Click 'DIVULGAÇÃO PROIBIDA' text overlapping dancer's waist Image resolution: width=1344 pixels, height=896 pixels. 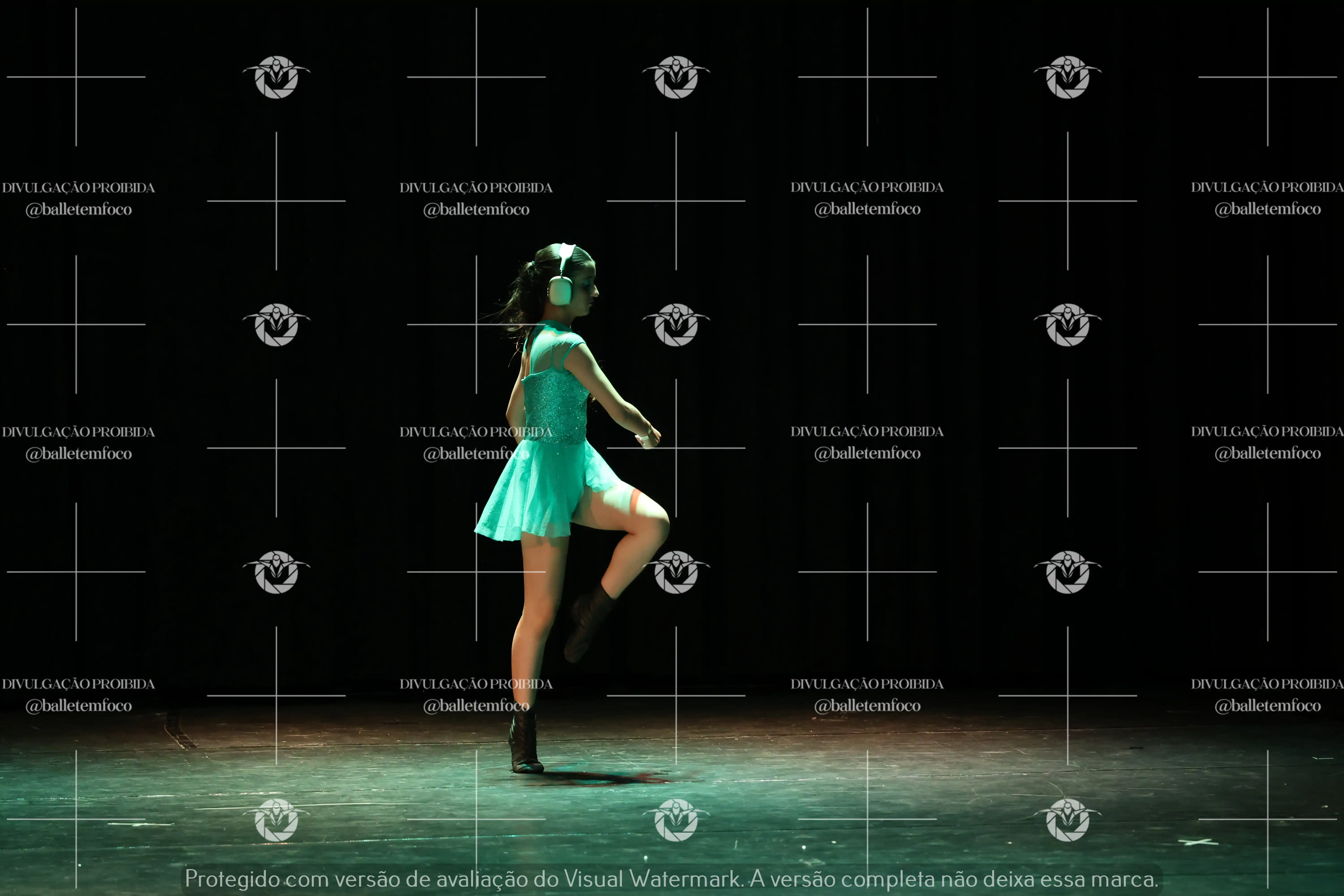click(476, 432)
